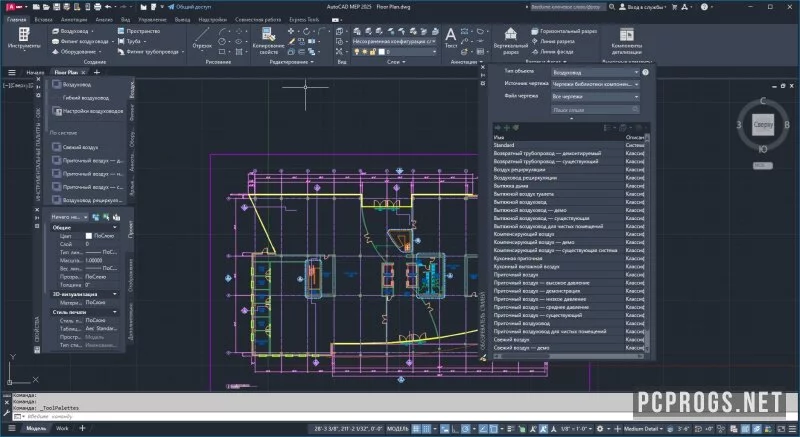Toggle dynamic input in status bar
Screen dimensions: 800x437
pos(445,429)
